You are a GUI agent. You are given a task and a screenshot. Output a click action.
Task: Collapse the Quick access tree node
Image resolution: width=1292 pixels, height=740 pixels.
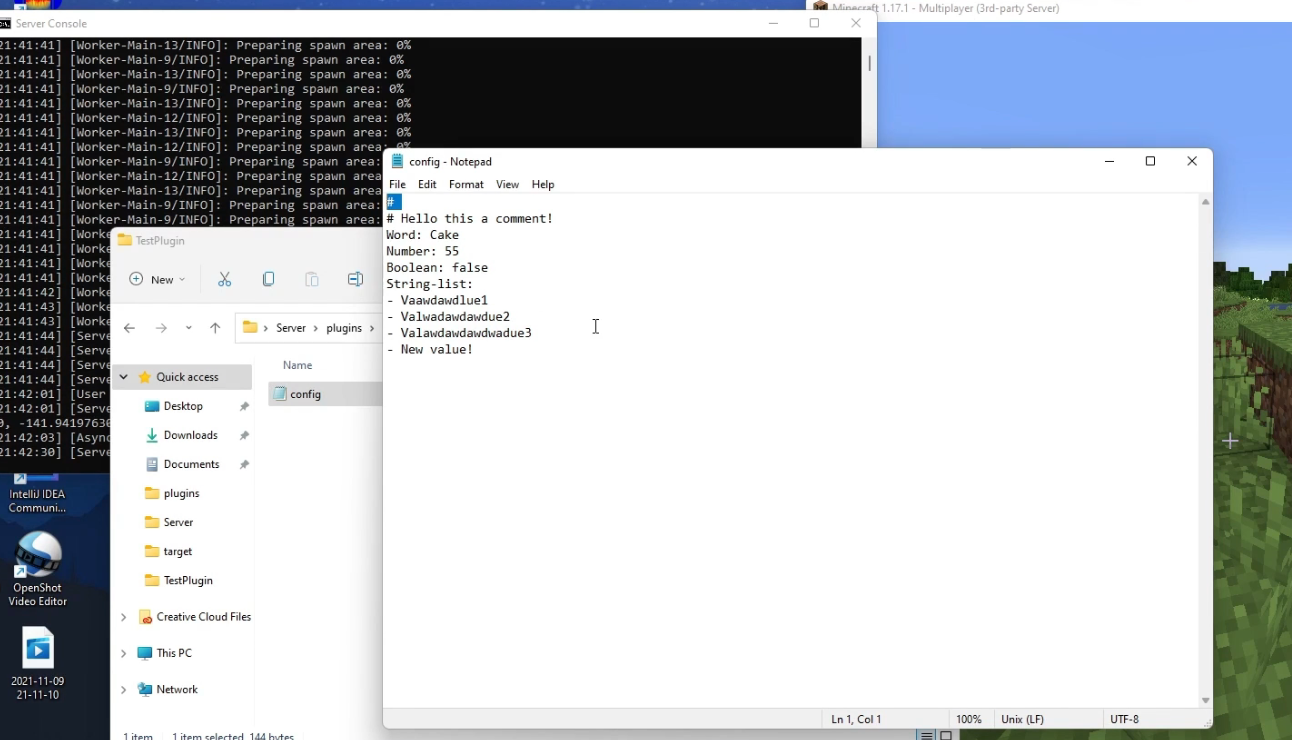tap(124, 377)
